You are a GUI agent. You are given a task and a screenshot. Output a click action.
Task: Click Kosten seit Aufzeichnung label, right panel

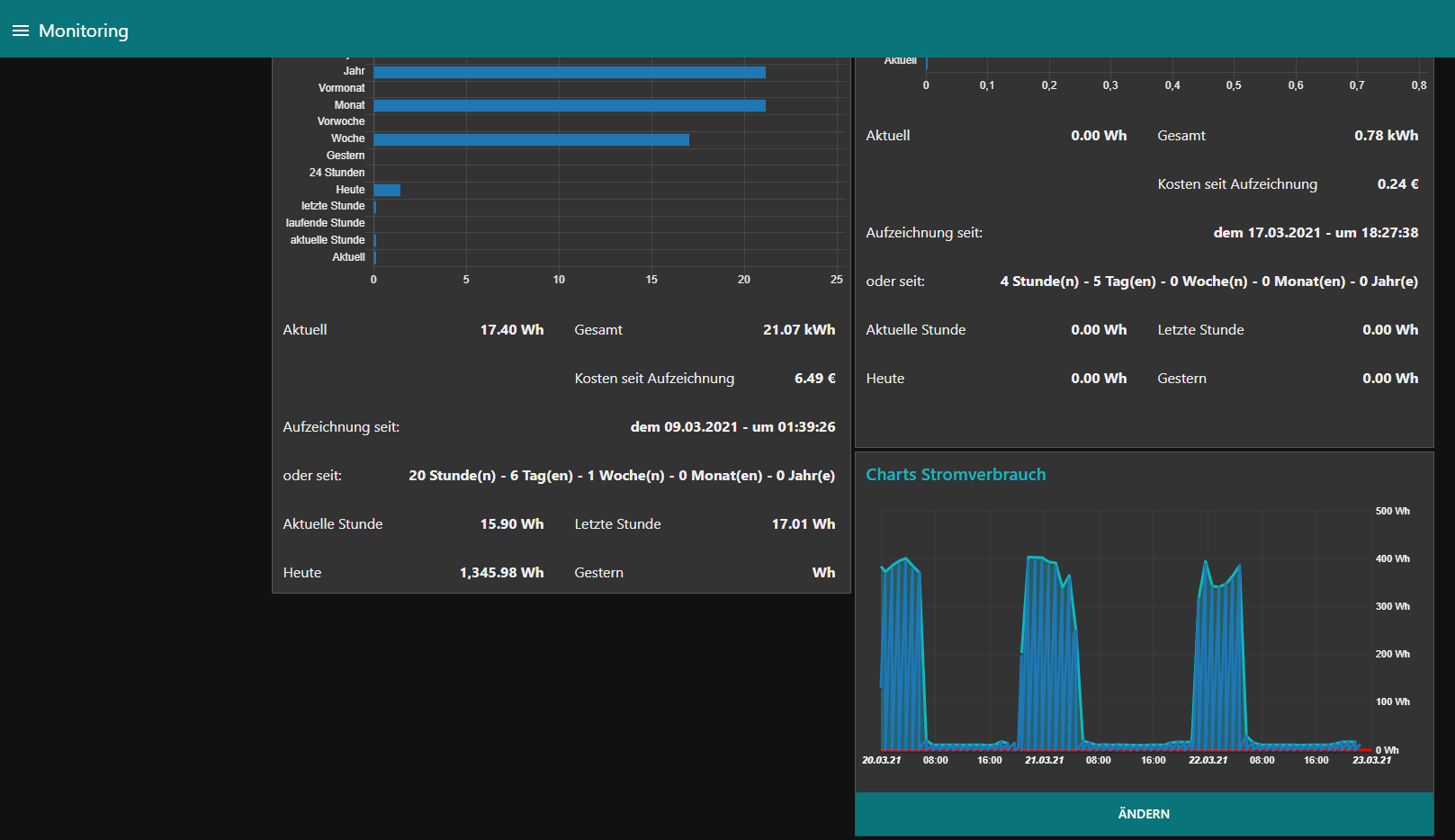tap(1237, 184)
